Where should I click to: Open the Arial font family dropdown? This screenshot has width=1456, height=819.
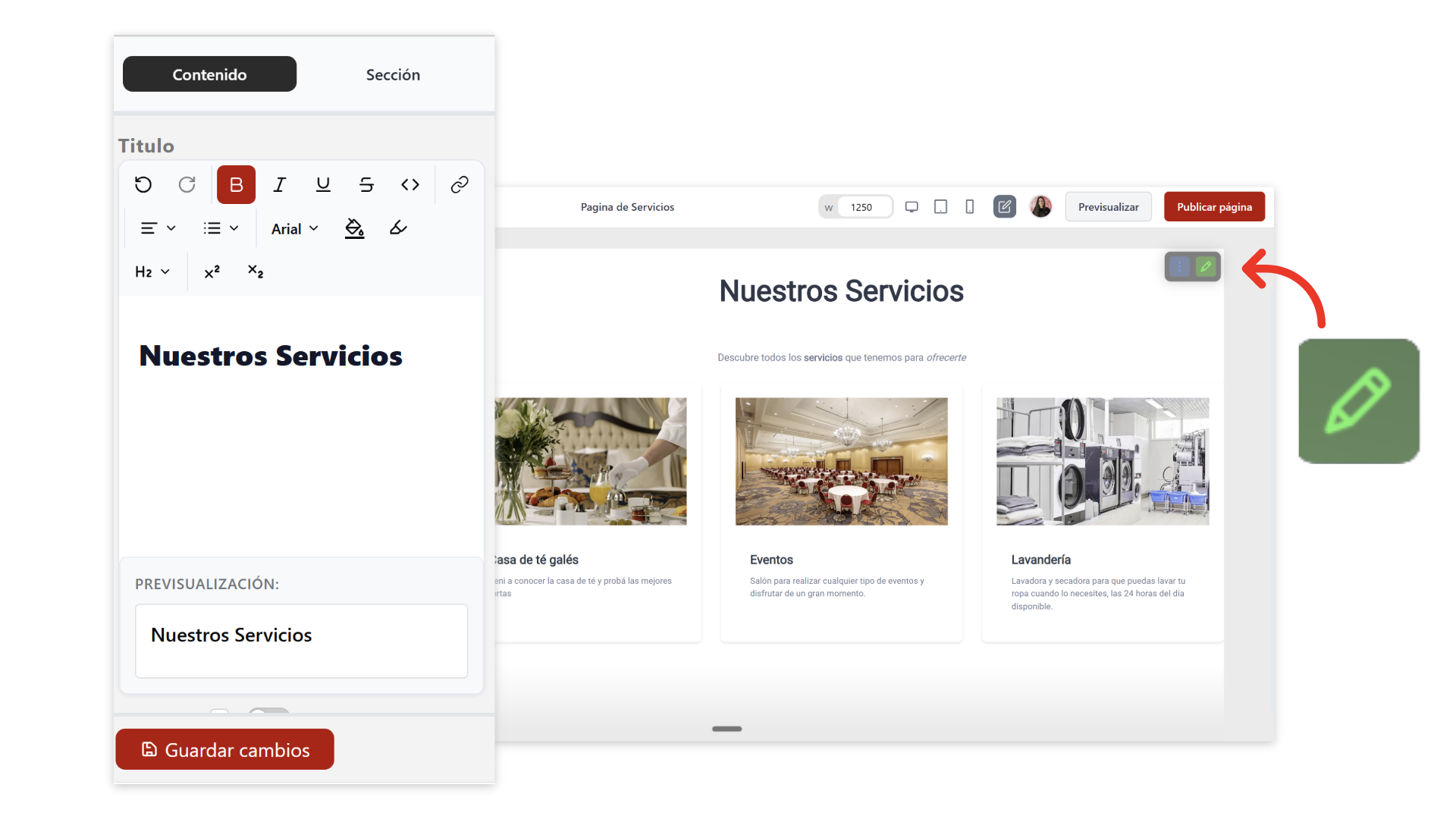click(294, 228)
